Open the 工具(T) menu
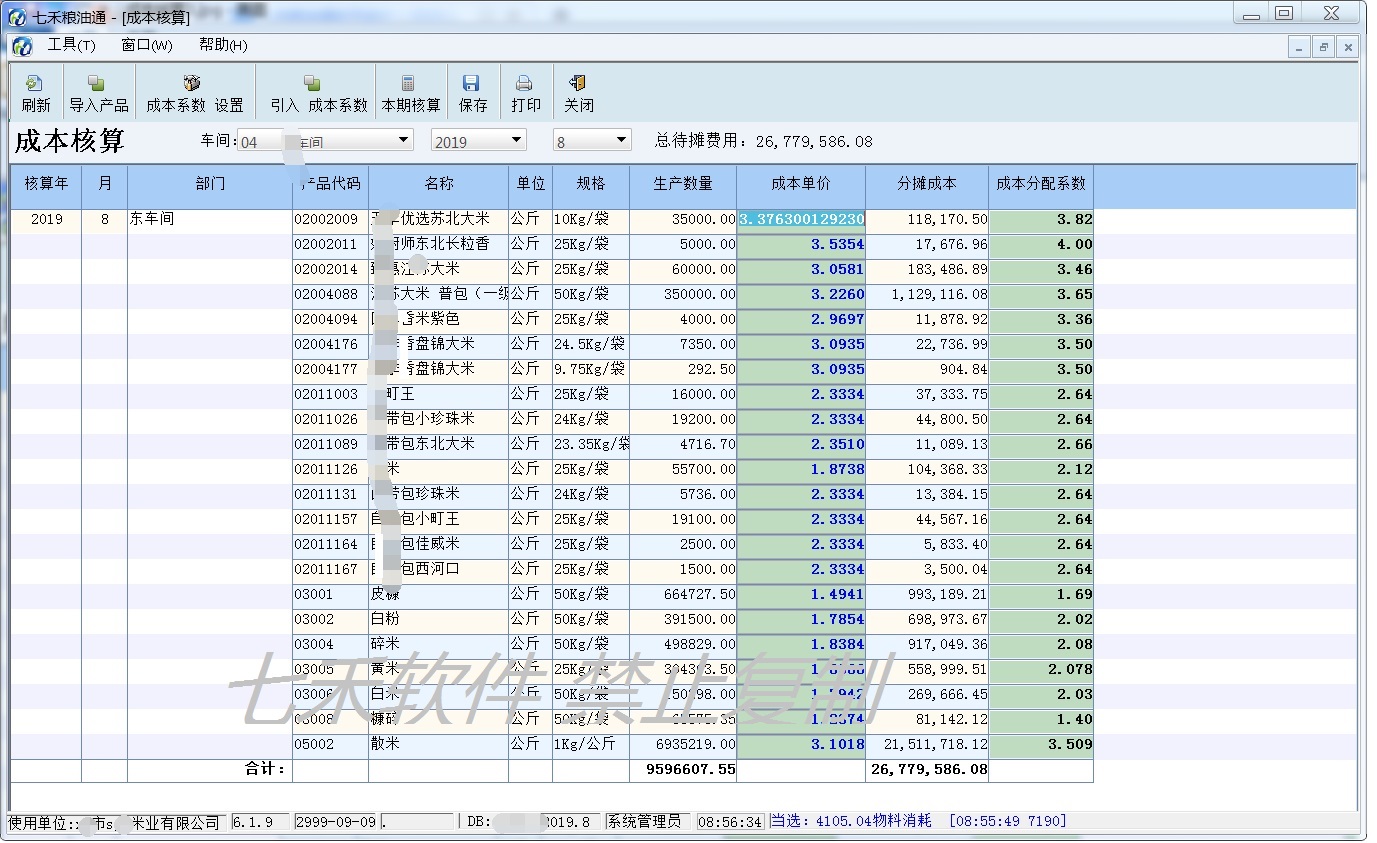The image size is (1377, 843). coord(71,45)
